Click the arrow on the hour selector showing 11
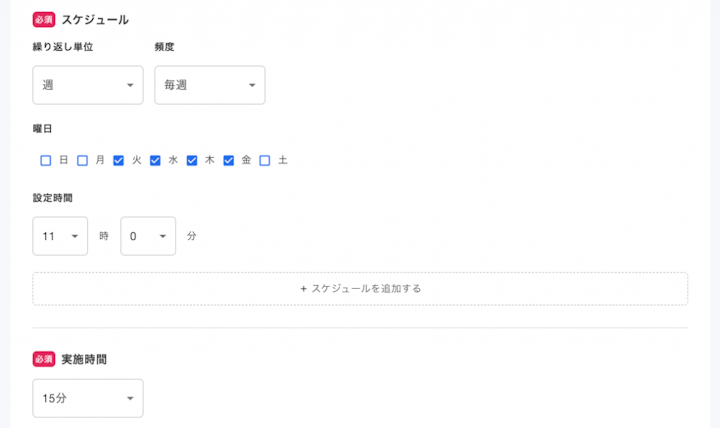 tap(74, 237)
